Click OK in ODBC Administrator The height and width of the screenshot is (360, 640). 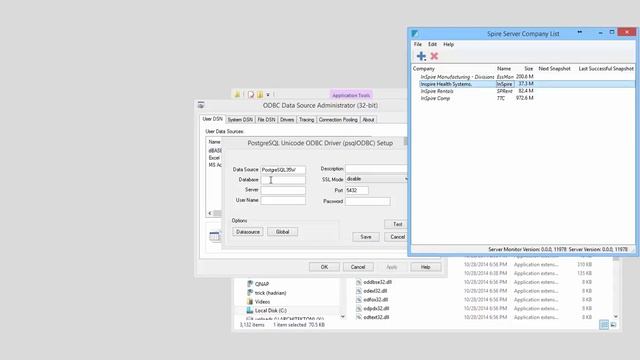coord(324,267)
